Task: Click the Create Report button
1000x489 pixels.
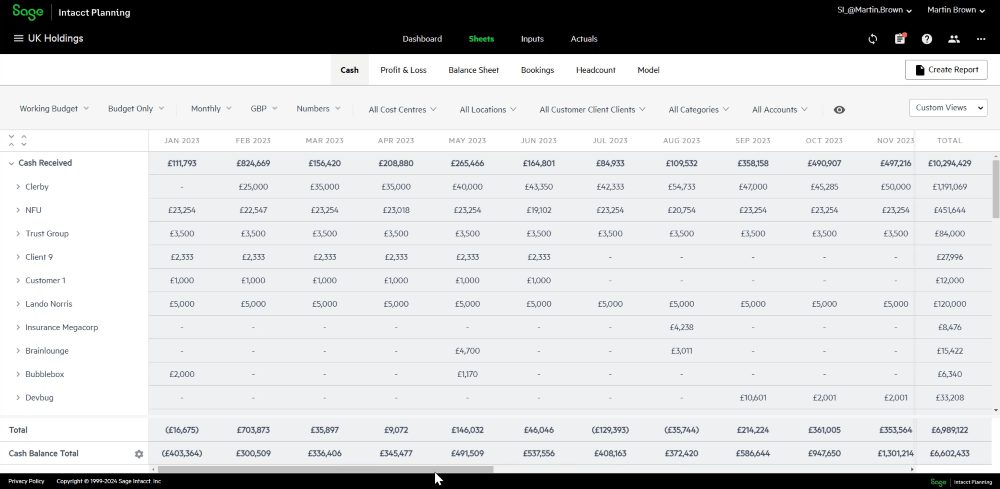Action: [946, 70]
